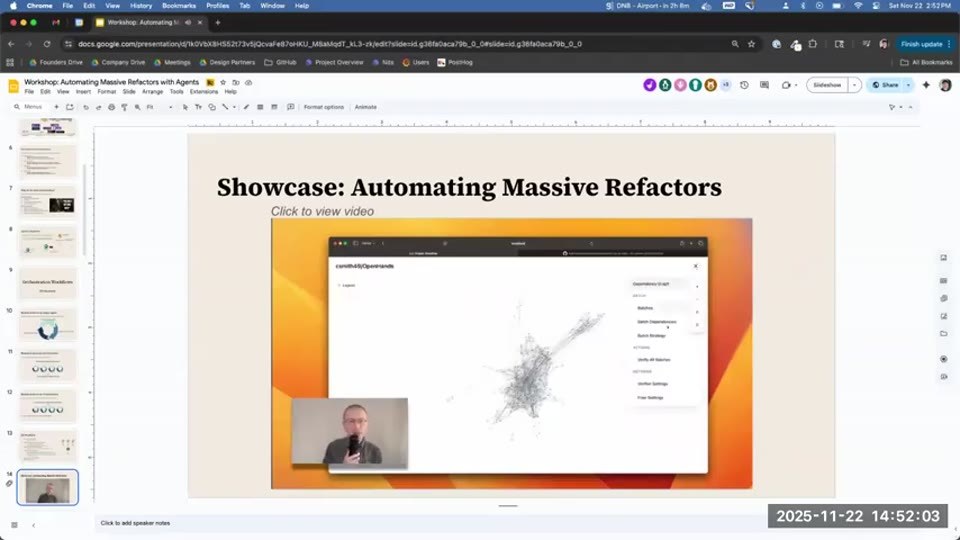Open the Apple menu

(13, 6)
